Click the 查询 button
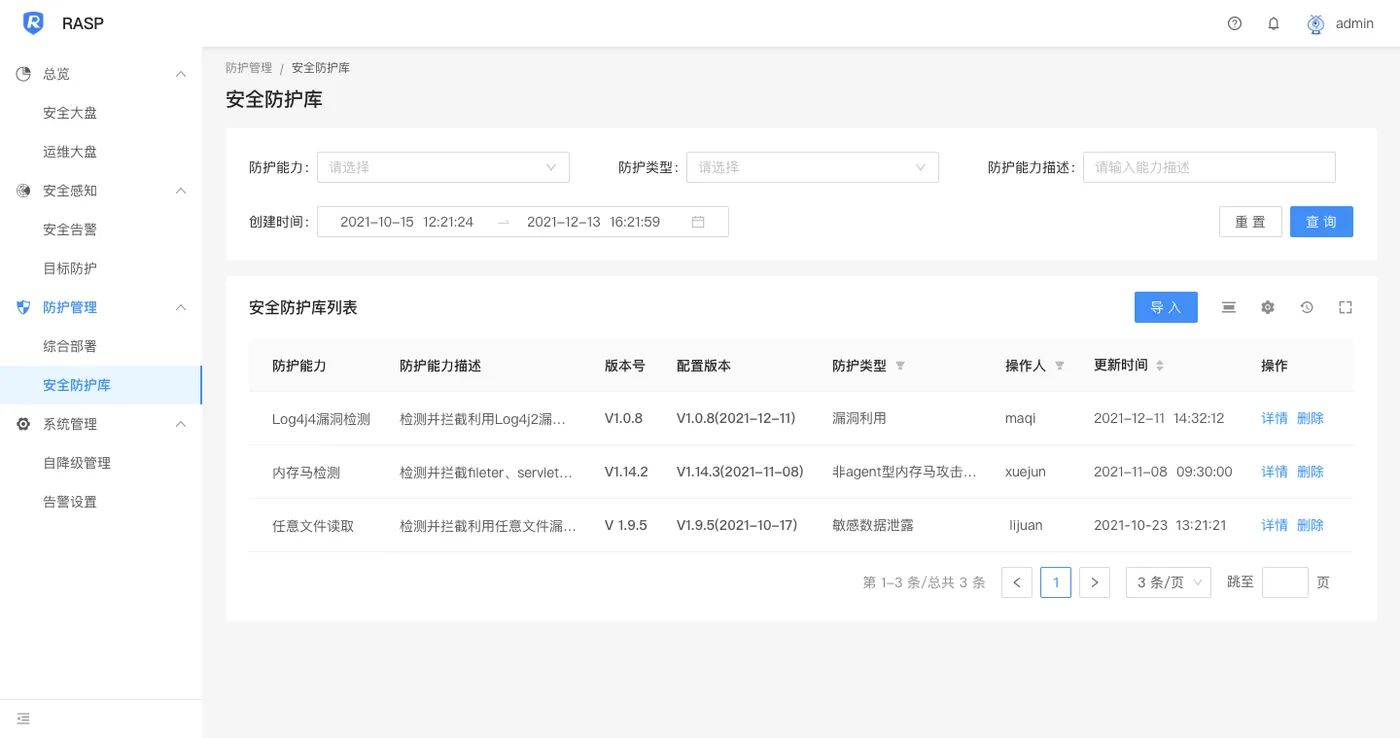This screenshot has height=738, width=1400. pyautogui.click(x=1321, y=222)
